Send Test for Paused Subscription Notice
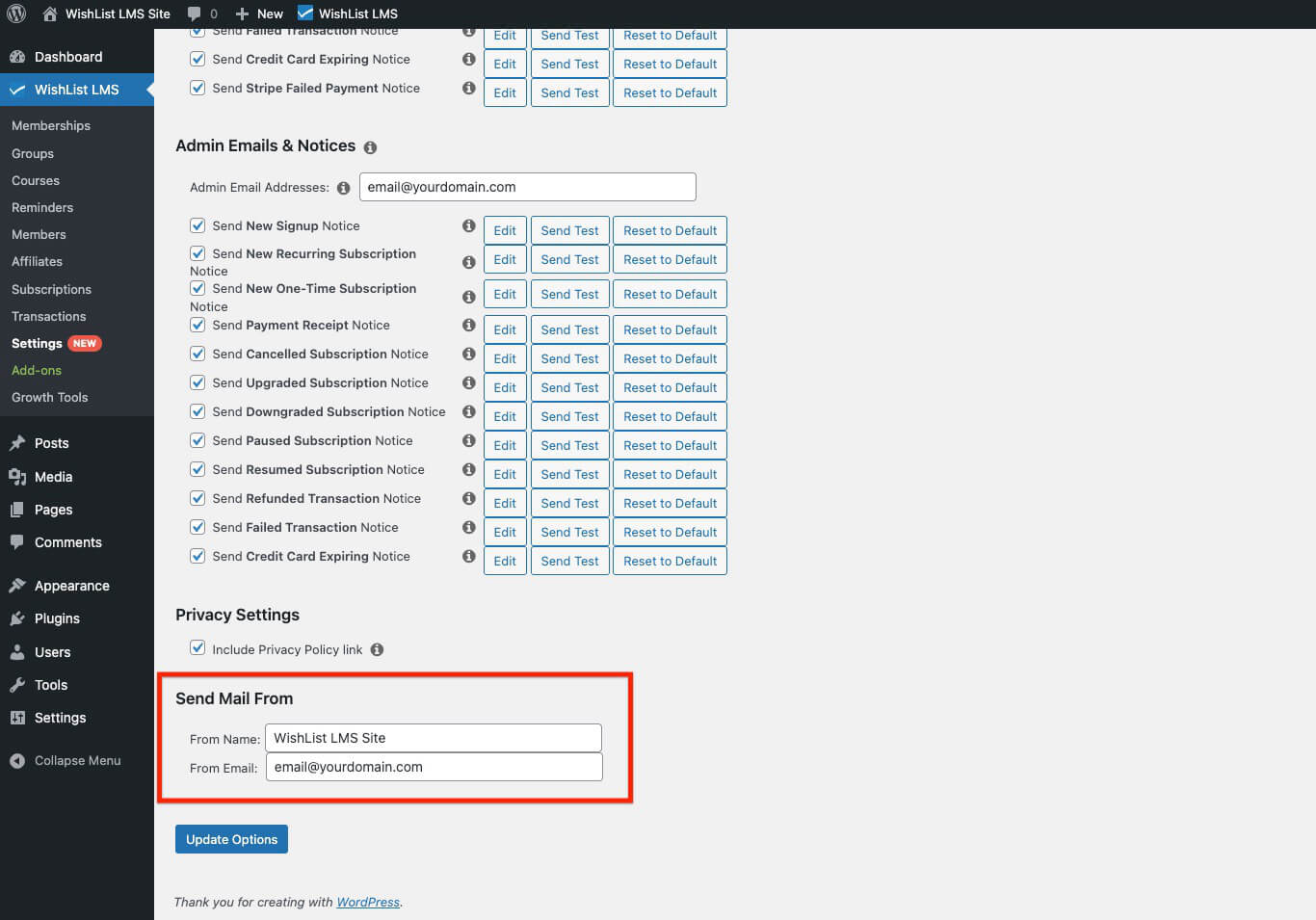 click(x=569, y=445)
